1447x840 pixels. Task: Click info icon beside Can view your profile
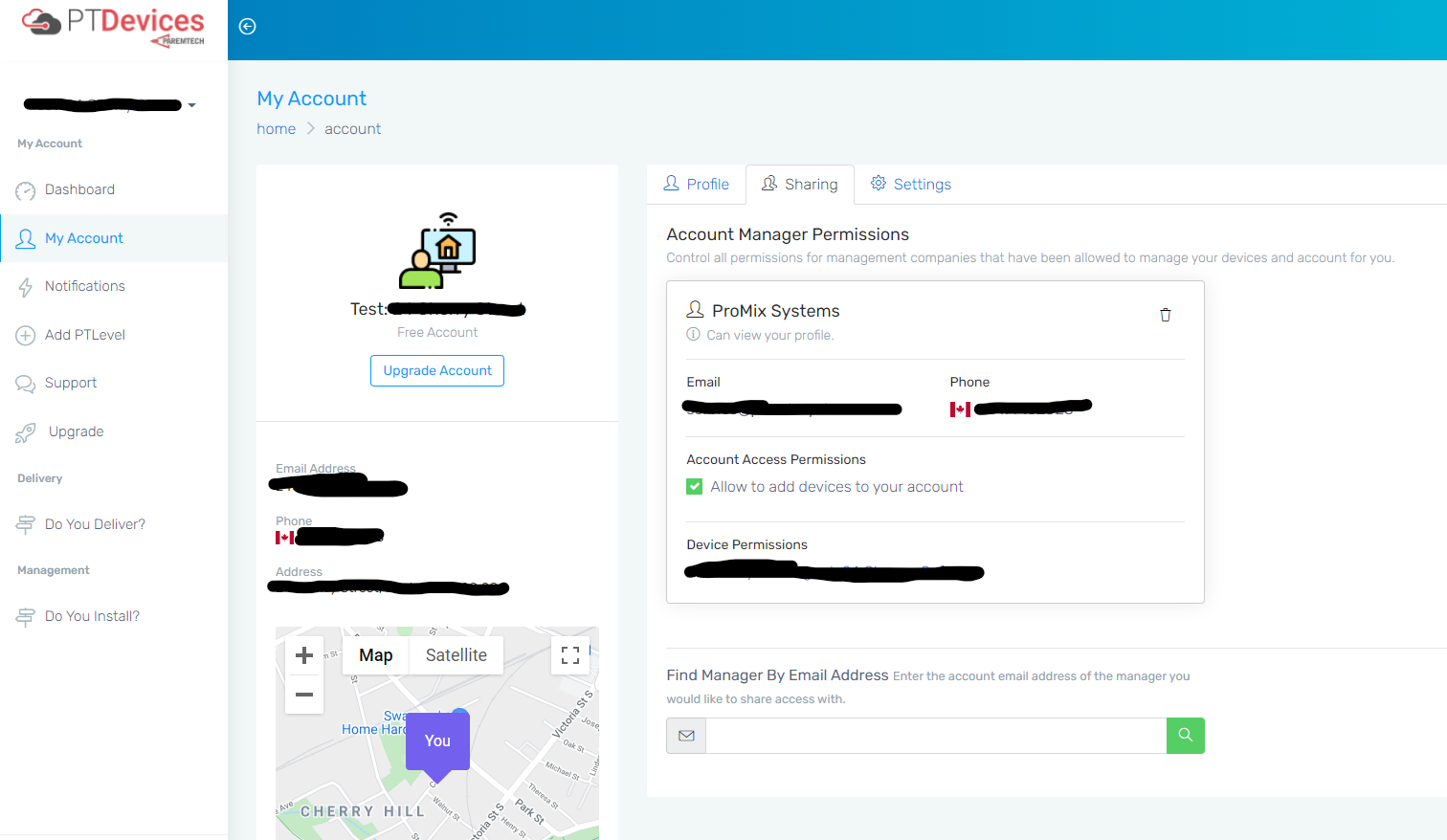pos(694,335)
